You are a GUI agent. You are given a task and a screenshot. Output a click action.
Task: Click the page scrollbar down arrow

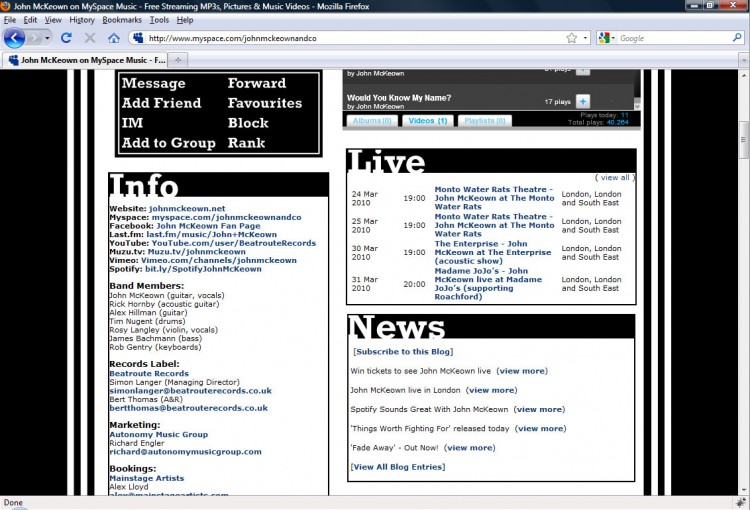tap(743, 490)
